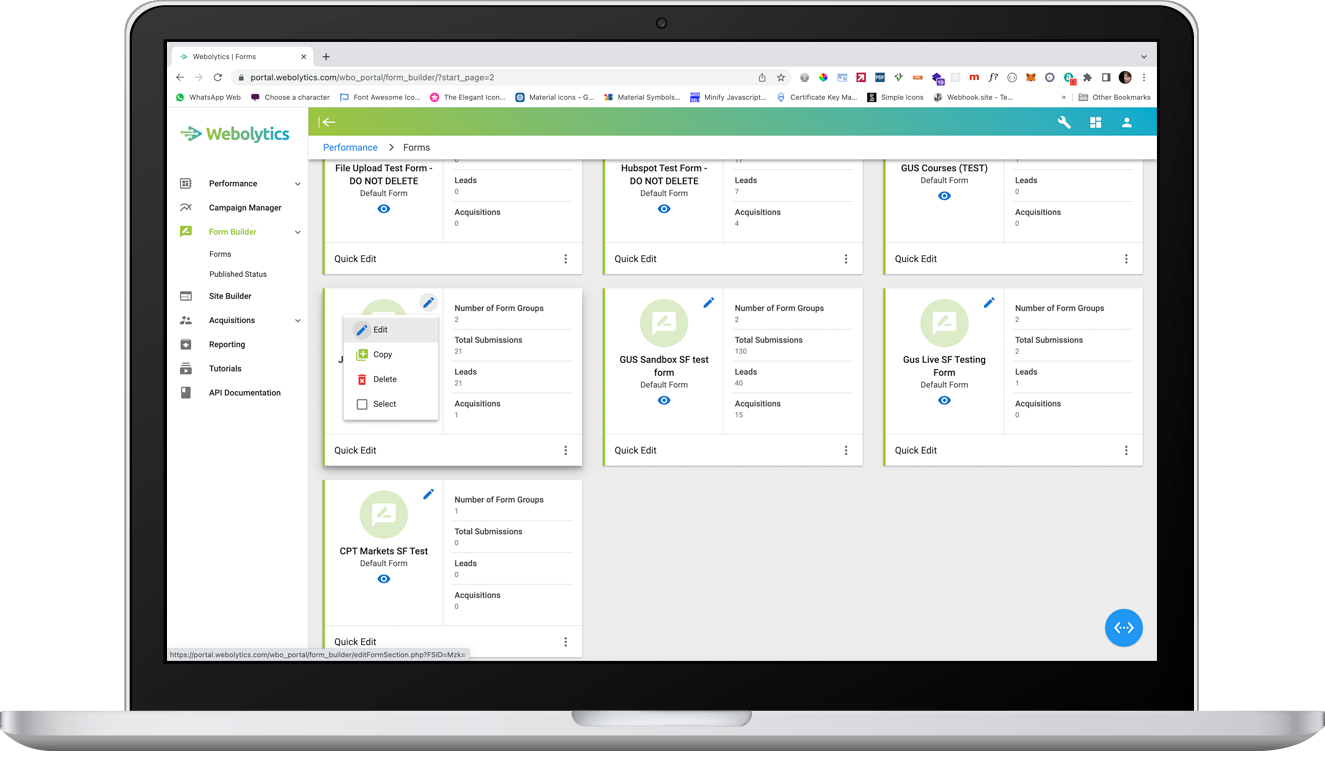Open the API Documentation icon
1325x780 pixels.
click(184, 392)
